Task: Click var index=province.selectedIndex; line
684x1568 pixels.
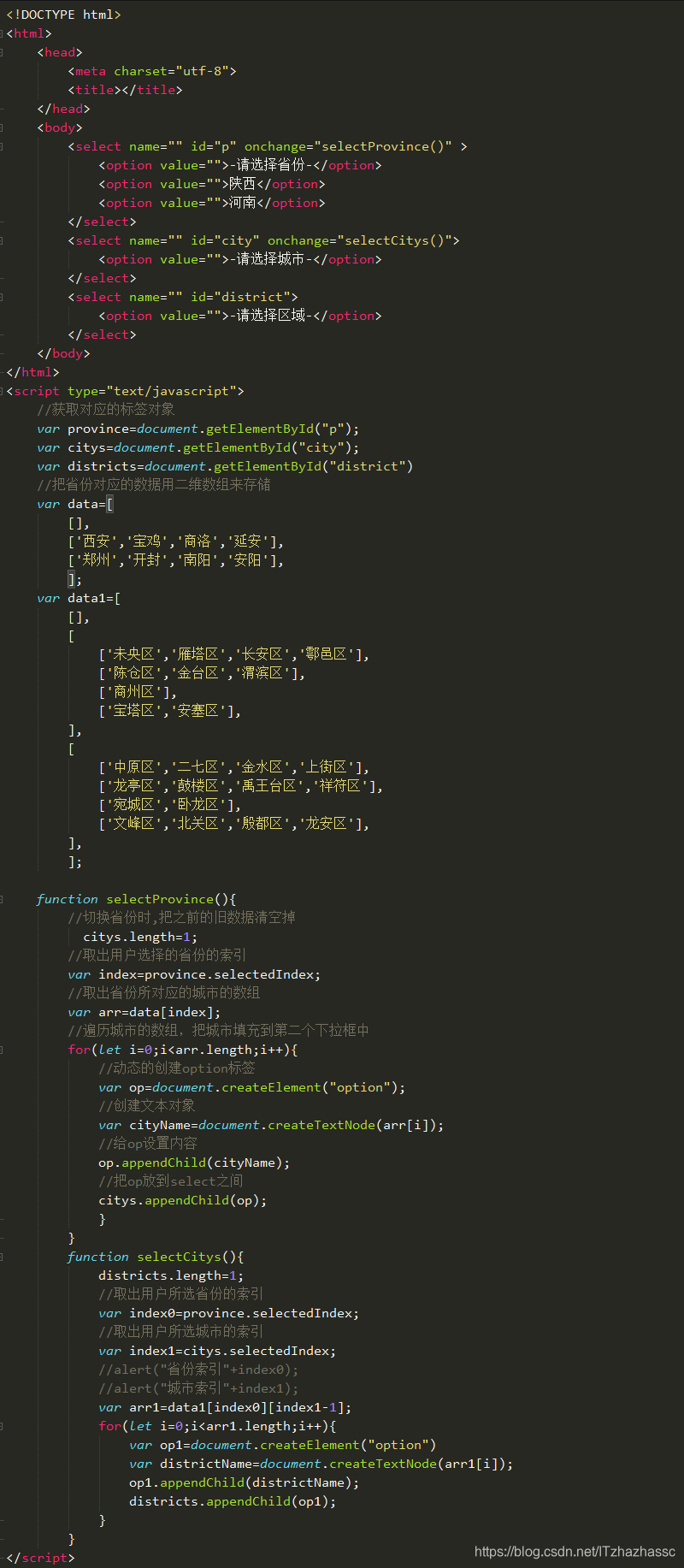Action: tap(194, 974)
